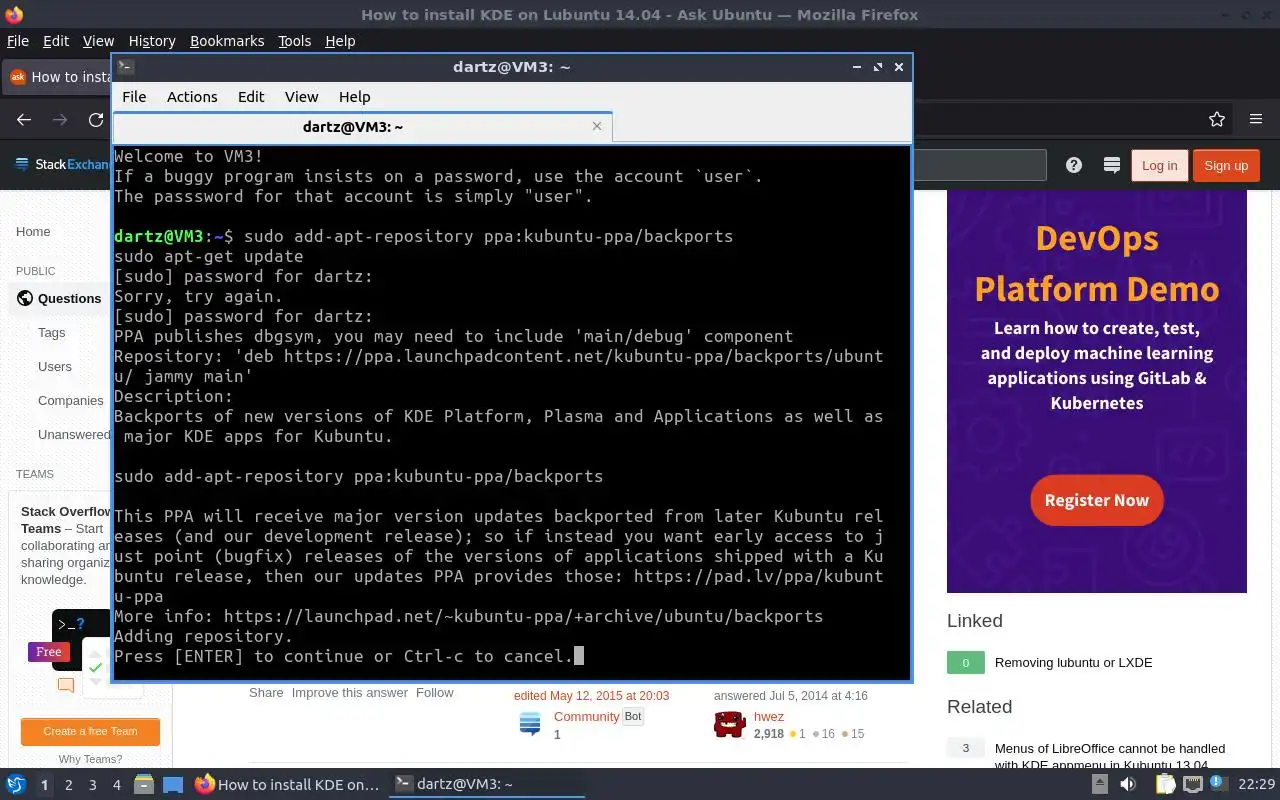Switch to dartz@VM3 terminal in taskbar
The height and width of the screenshot is (800, 1280).
tap(487, 784)
